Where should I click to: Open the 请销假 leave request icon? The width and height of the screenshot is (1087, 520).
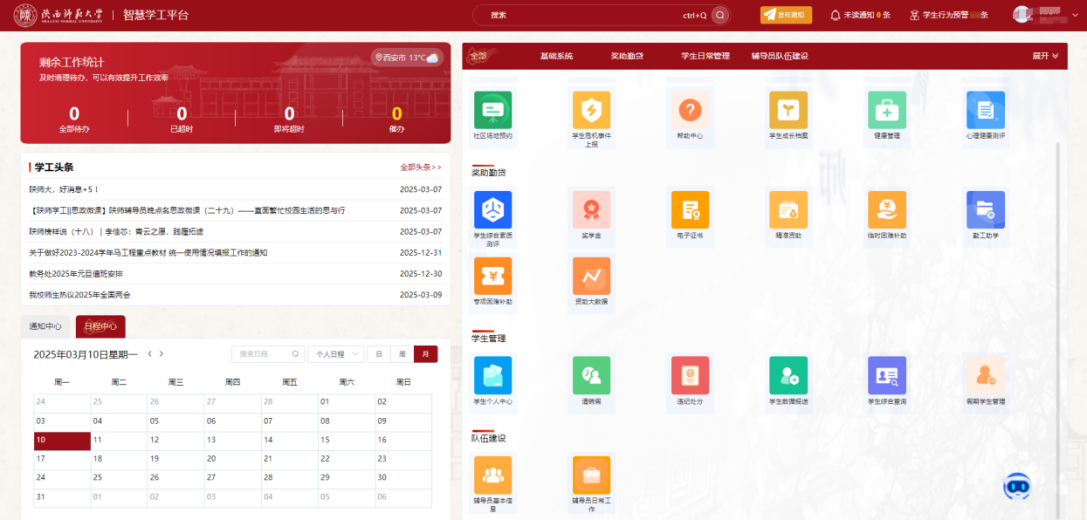tap(591, 376)
